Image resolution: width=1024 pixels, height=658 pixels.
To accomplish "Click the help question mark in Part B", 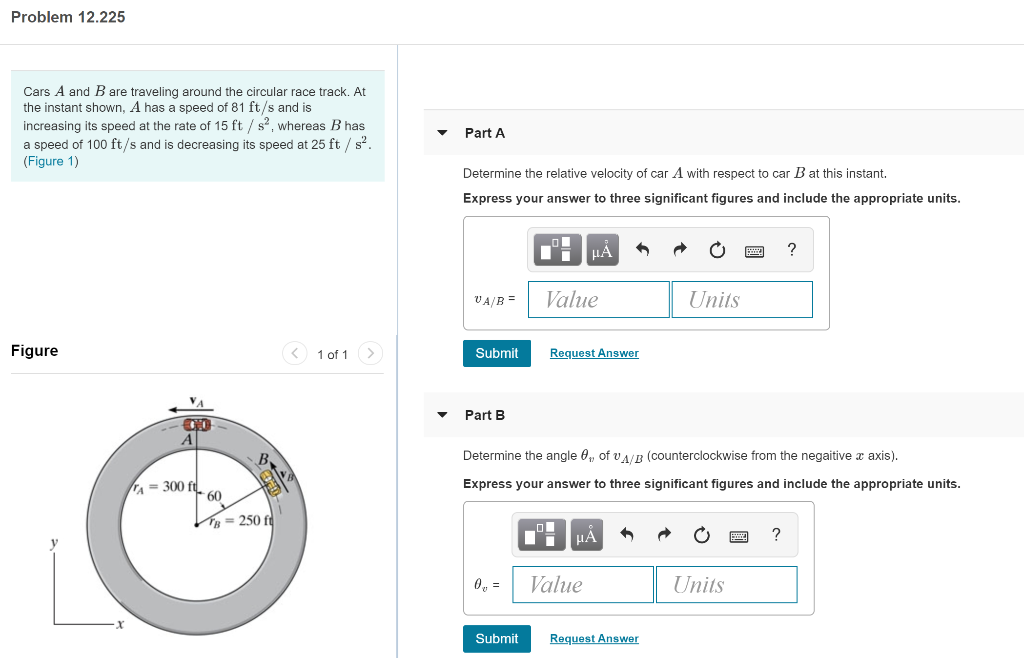I will 775,534.
